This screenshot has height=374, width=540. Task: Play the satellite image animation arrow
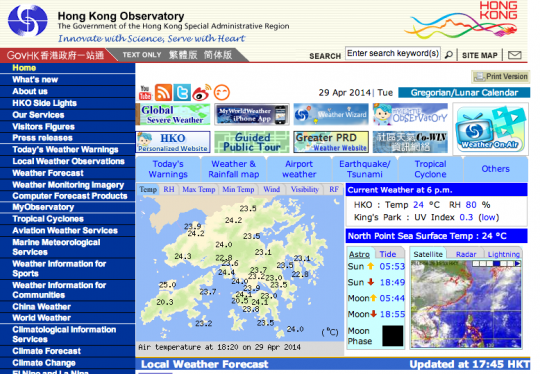(x=517, y=263)
